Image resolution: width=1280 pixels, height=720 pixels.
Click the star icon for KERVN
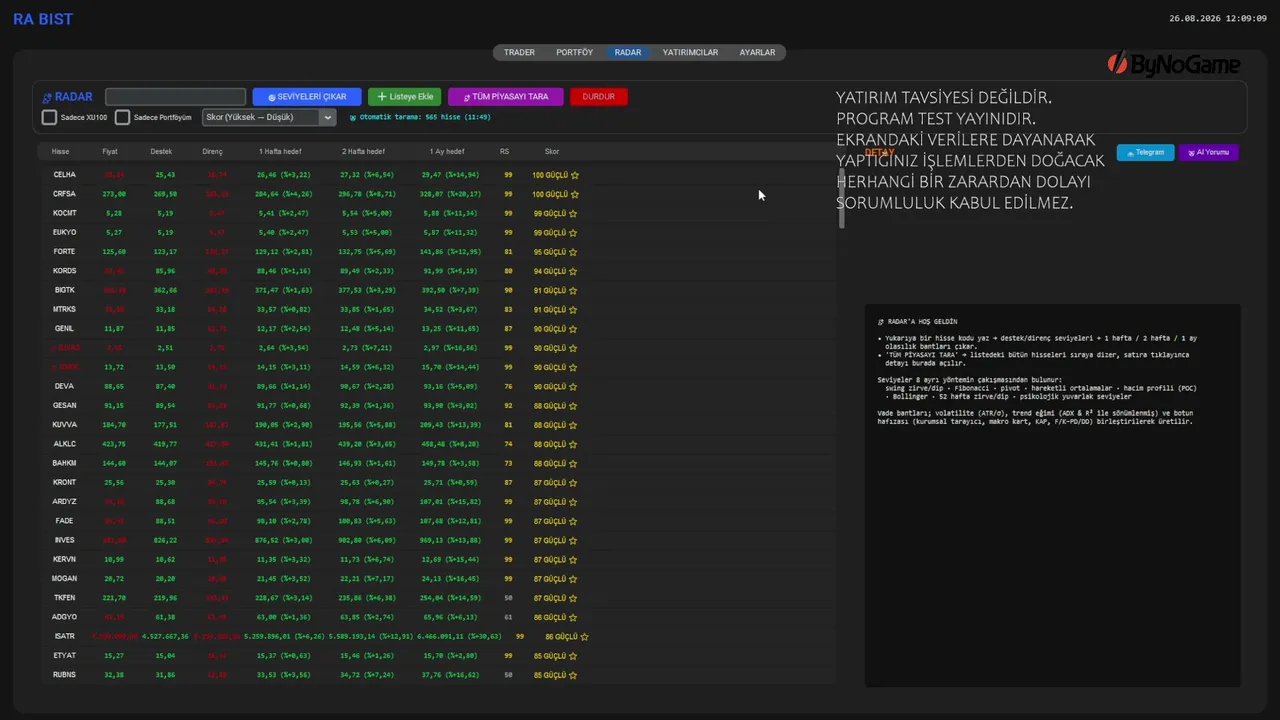pyautogui.click(x=575, y=560)
